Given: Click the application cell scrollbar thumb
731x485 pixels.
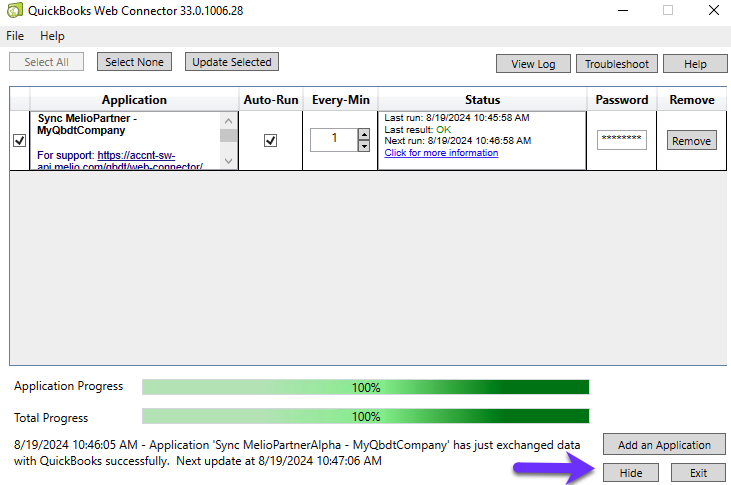Looking at the screenshot, I should pos(228,135).
